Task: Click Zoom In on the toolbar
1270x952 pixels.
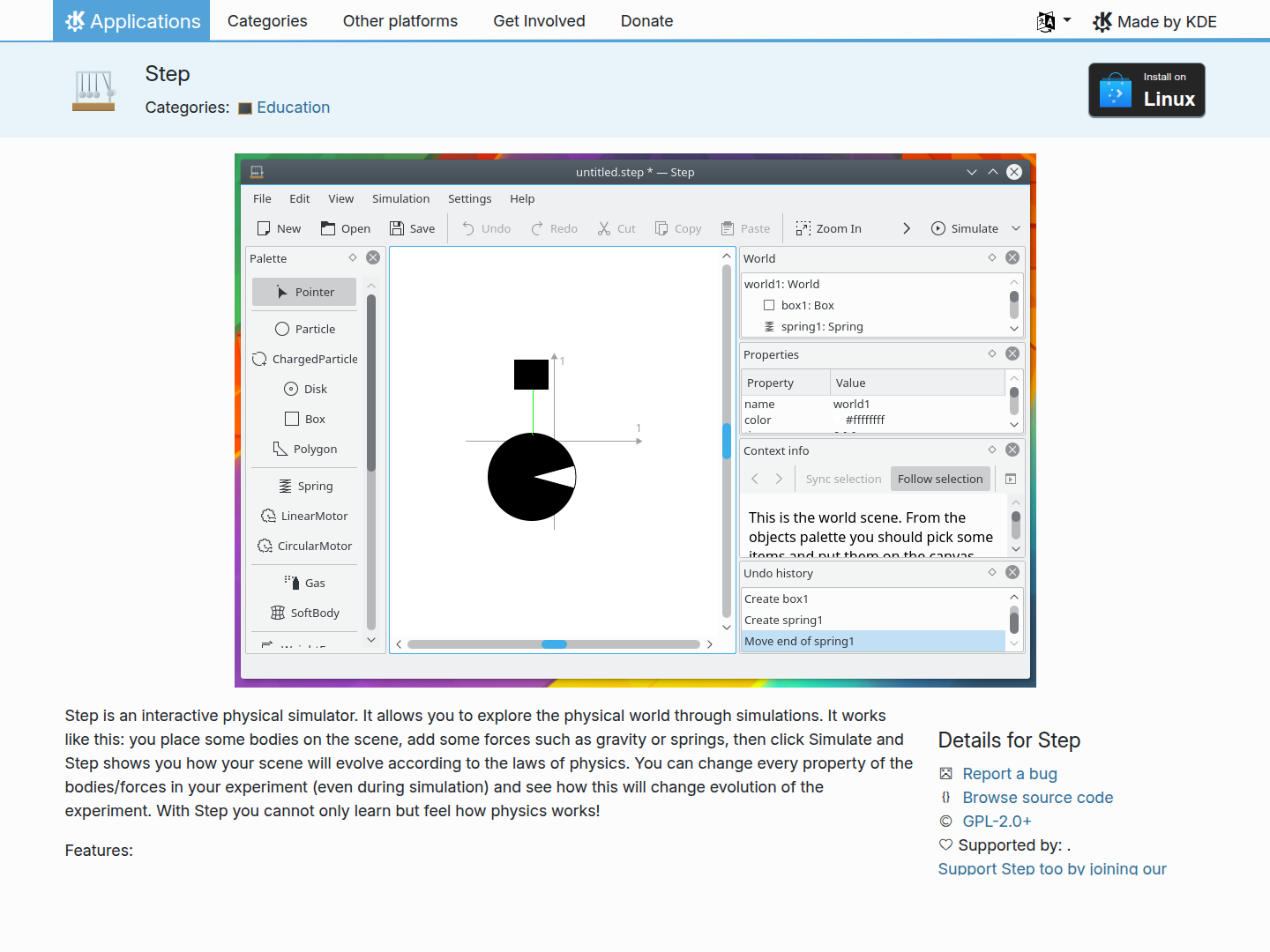Action: [828, 228]
